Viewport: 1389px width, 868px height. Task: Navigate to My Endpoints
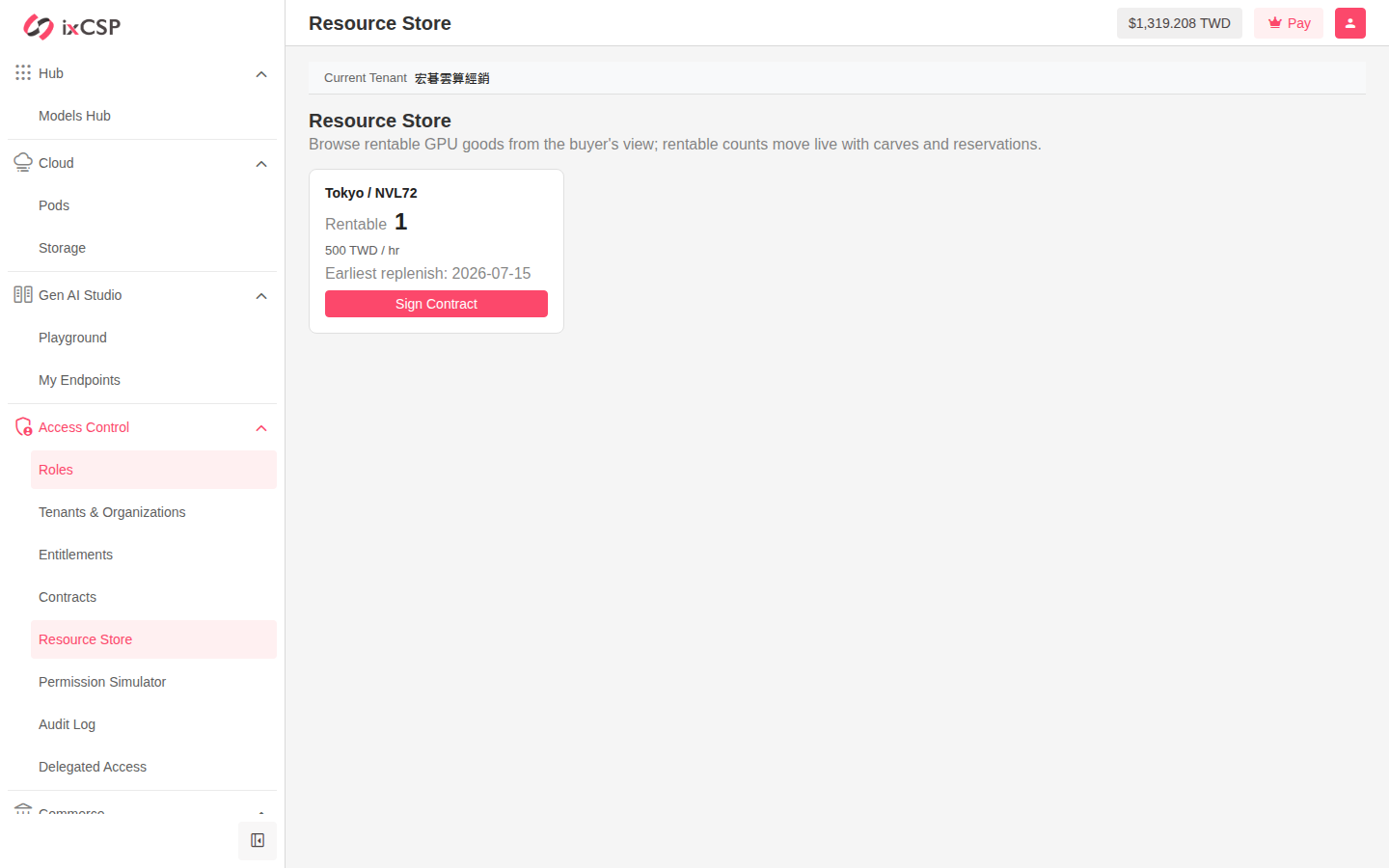click(x=153, y=380)
